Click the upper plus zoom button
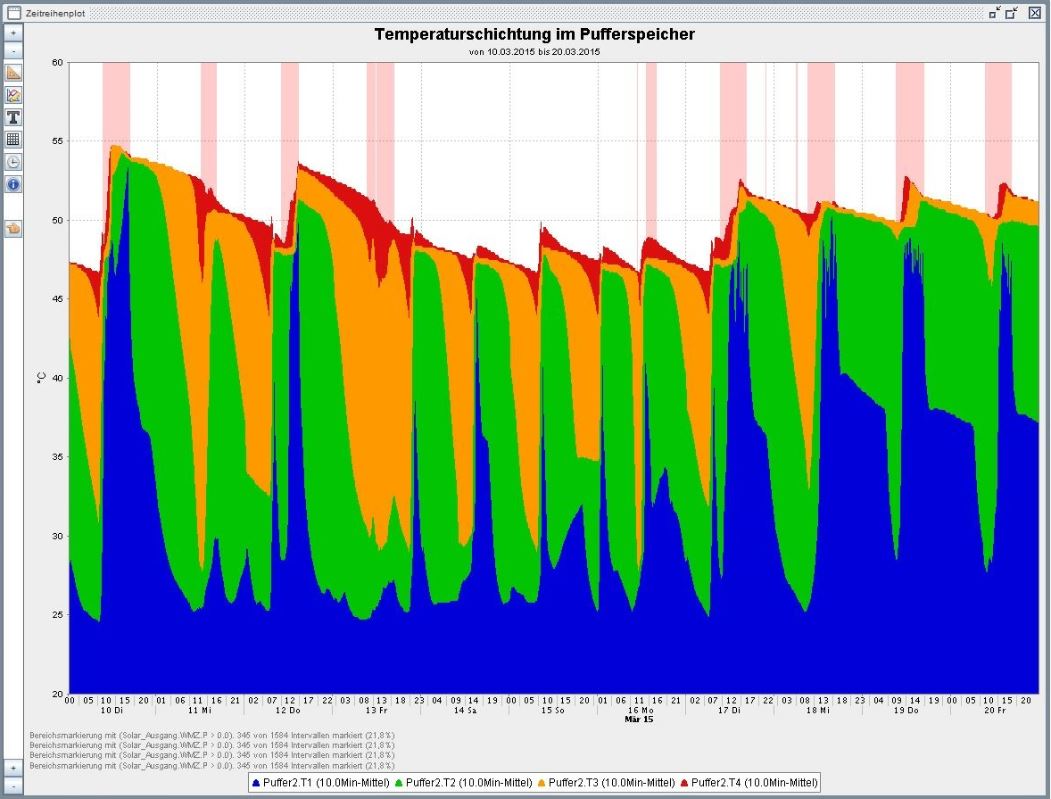 [x=13, y=33]
